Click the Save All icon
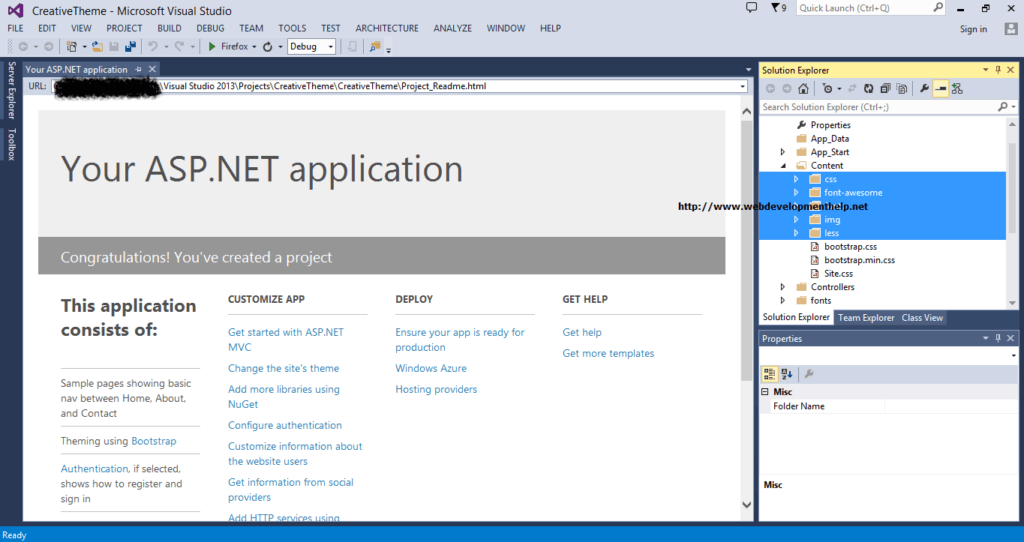The image size is (1024, 542). pos(131,46)
